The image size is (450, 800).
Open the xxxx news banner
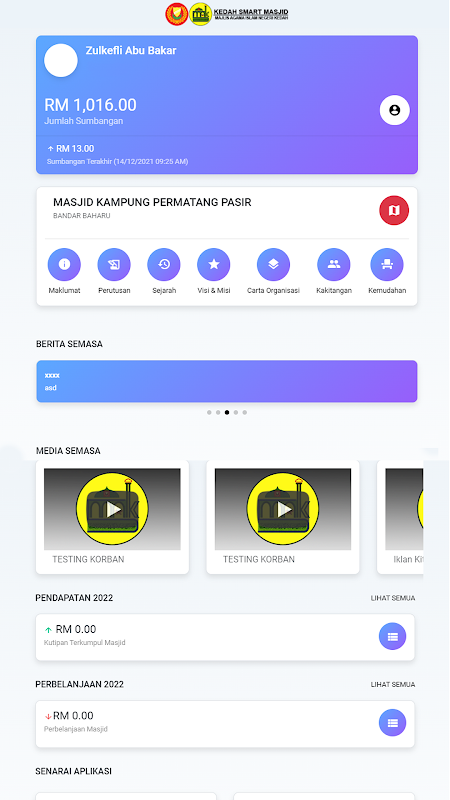227,381
